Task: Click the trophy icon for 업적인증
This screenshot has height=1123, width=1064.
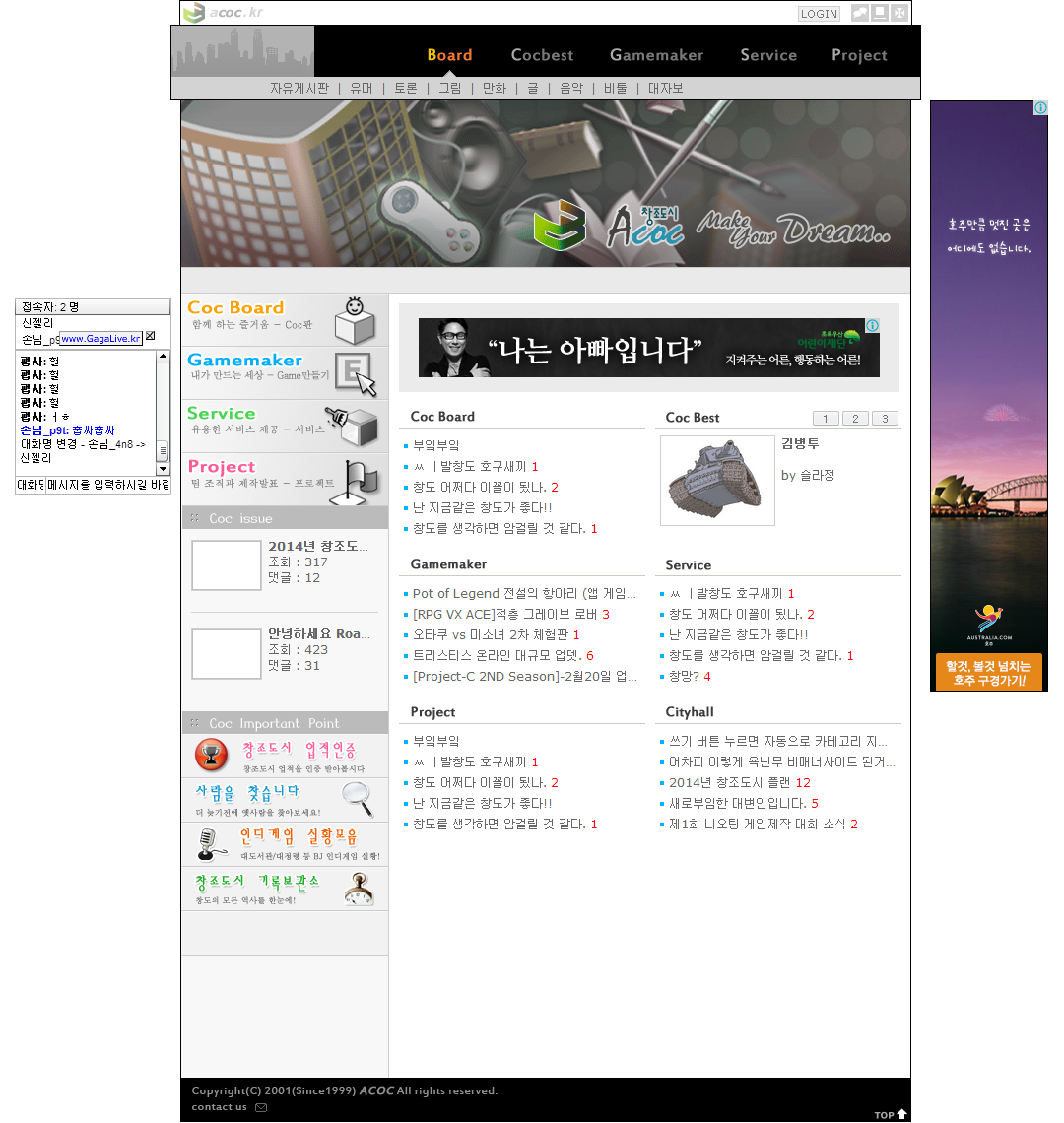Action: (x=212, y=755)
